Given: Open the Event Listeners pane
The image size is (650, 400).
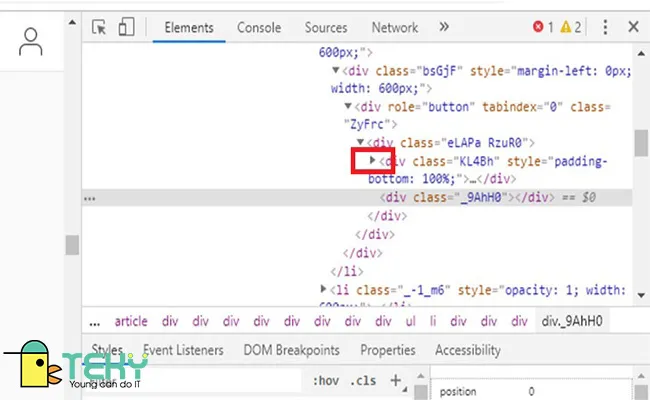Looking at the screenshot, I should tap(183, 350).
